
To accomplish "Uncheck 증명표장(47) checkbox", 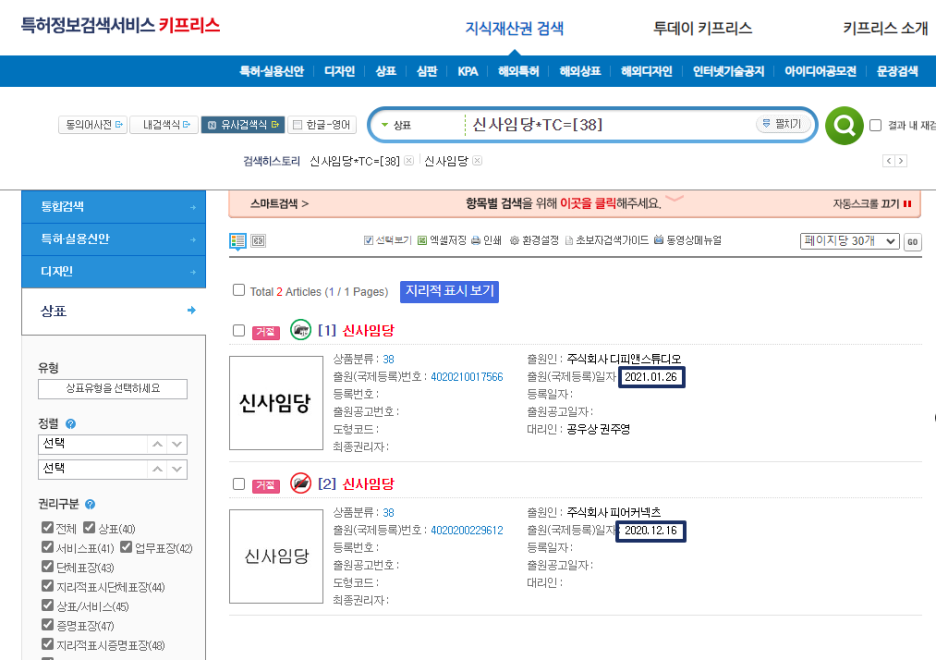I will 48,625.
